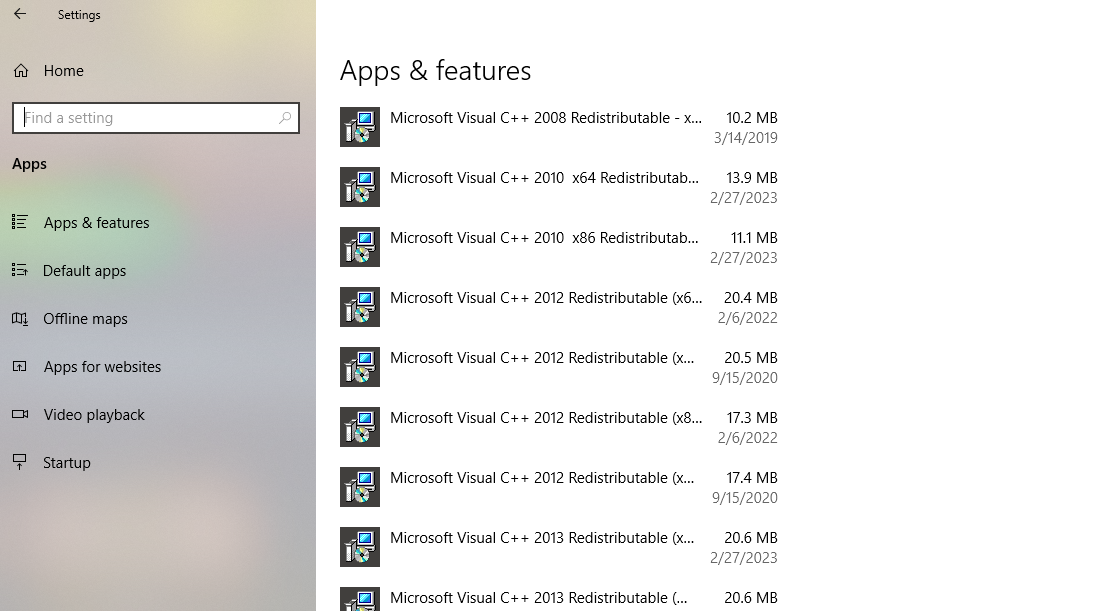Viewport: 1113px width, 611px height.
Task: Click the 20.5 MB size value
Action: [x=750, y=358]
